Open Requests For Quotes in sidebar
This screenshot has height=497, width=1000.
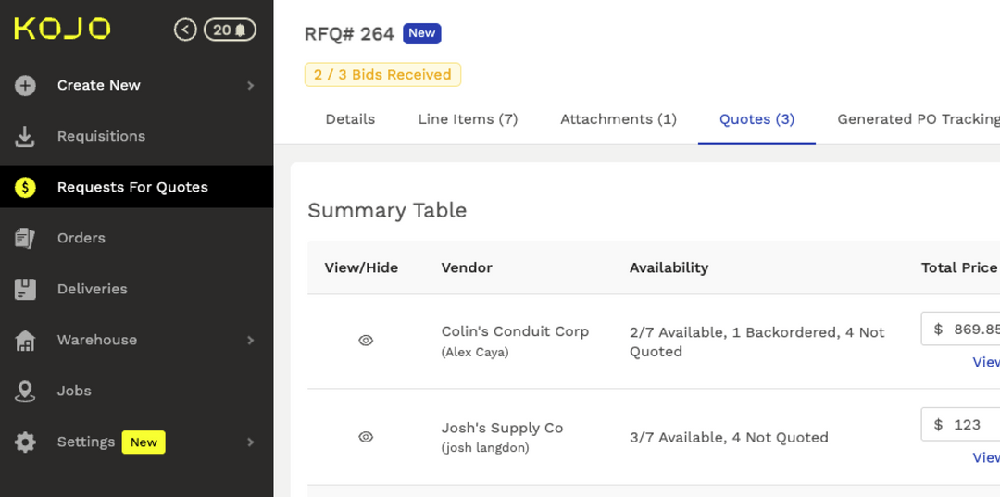pyautogui.click(x=132, y=187)
